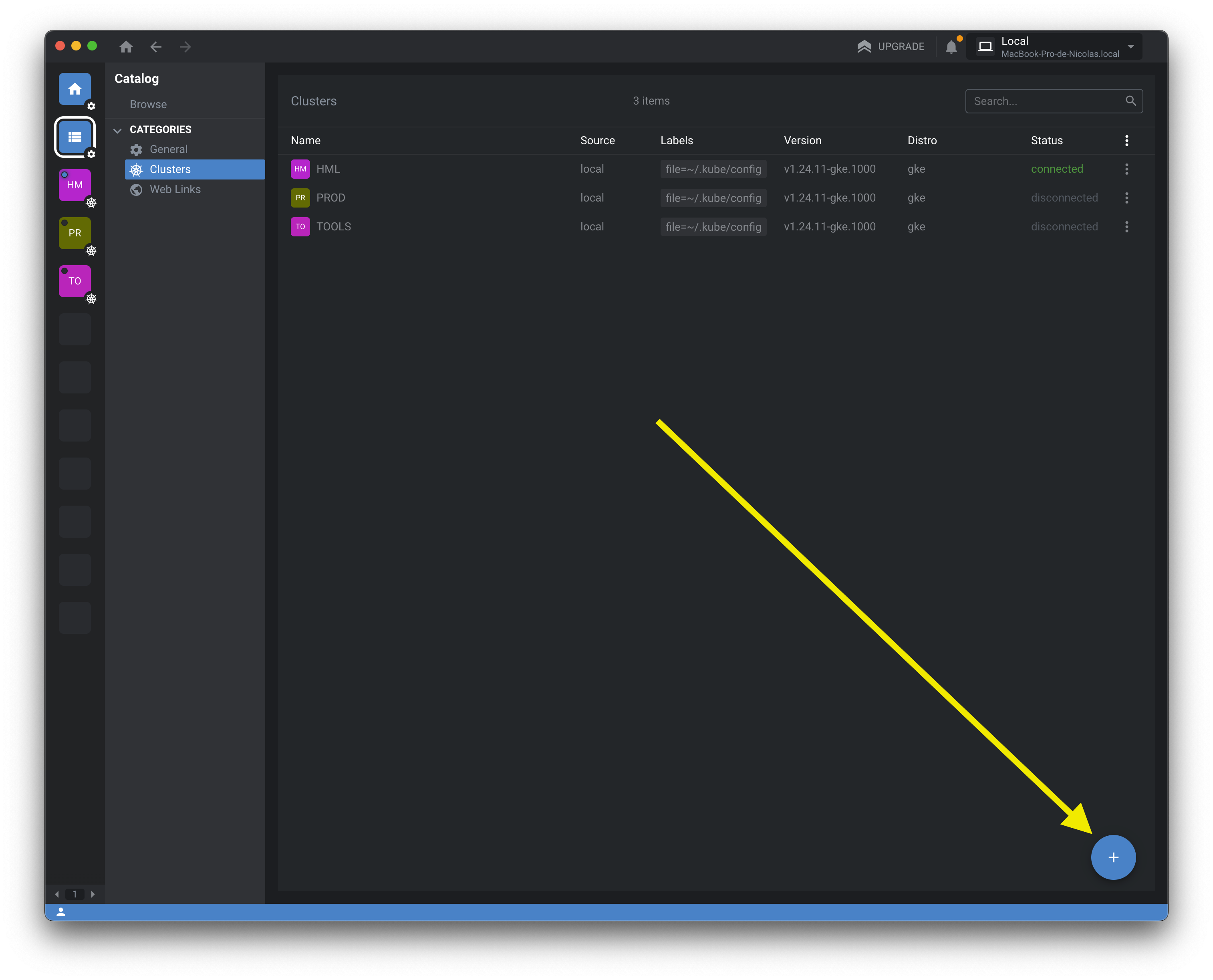Navigate back with the left arrow
This screenshot has width=1213, height=980.
point(156,47)
